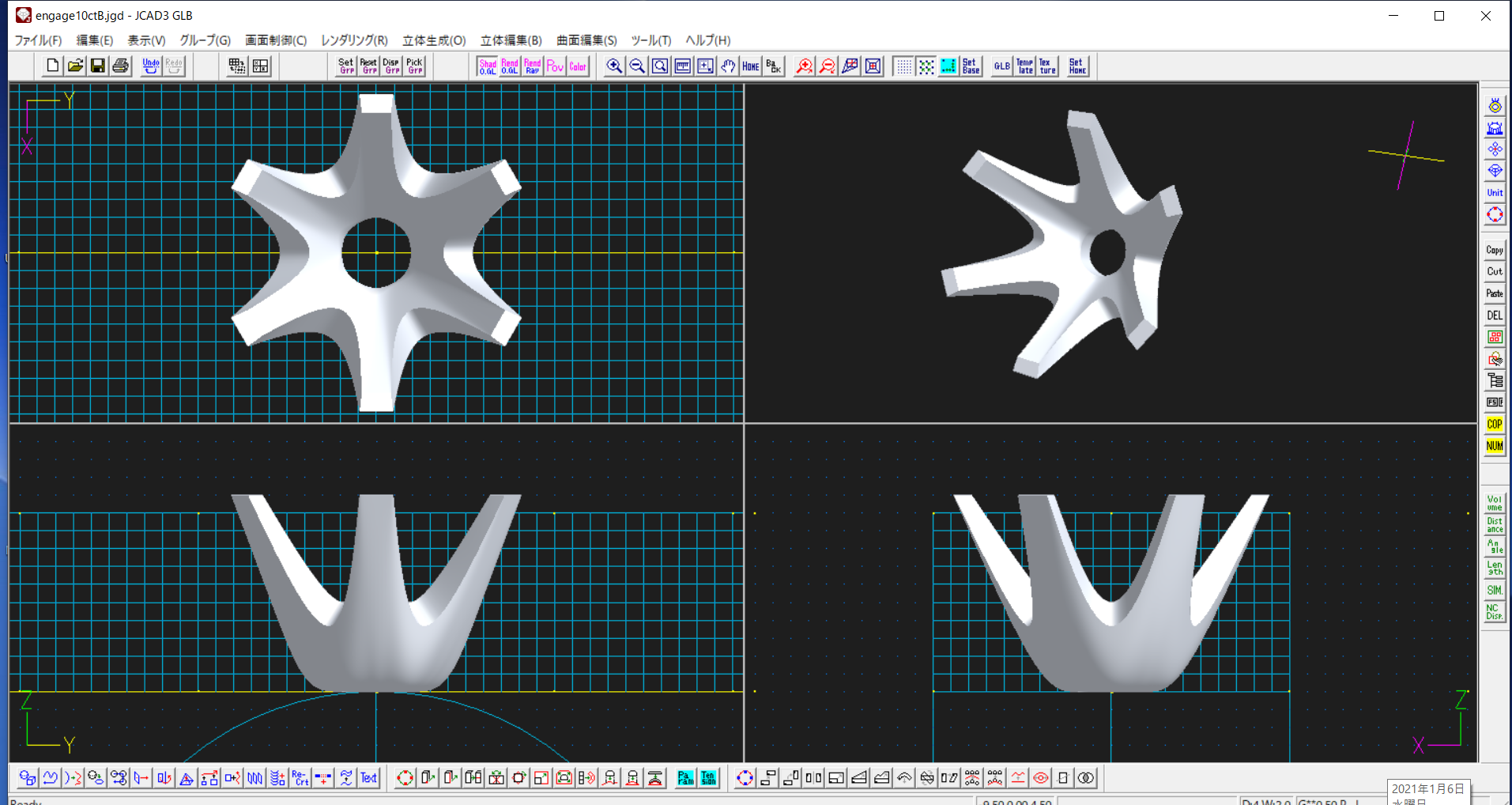Image resolution: width=1512 pixels, height=805 pixels.
Task: Click the zoom in magnifier
Action: [614, 66]
